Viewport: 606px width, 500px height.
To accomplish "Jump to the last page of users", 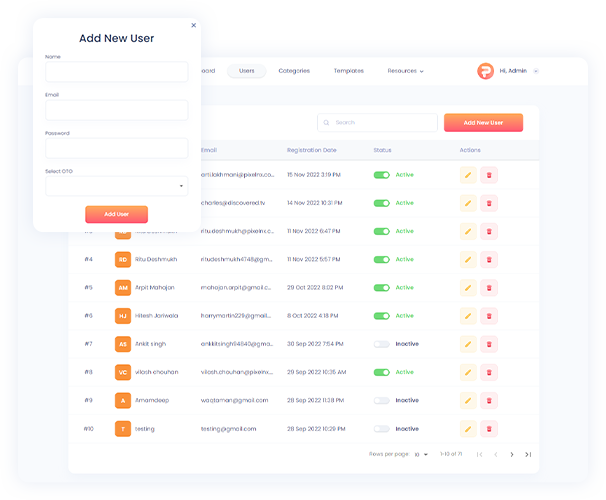I will [528, 454].
